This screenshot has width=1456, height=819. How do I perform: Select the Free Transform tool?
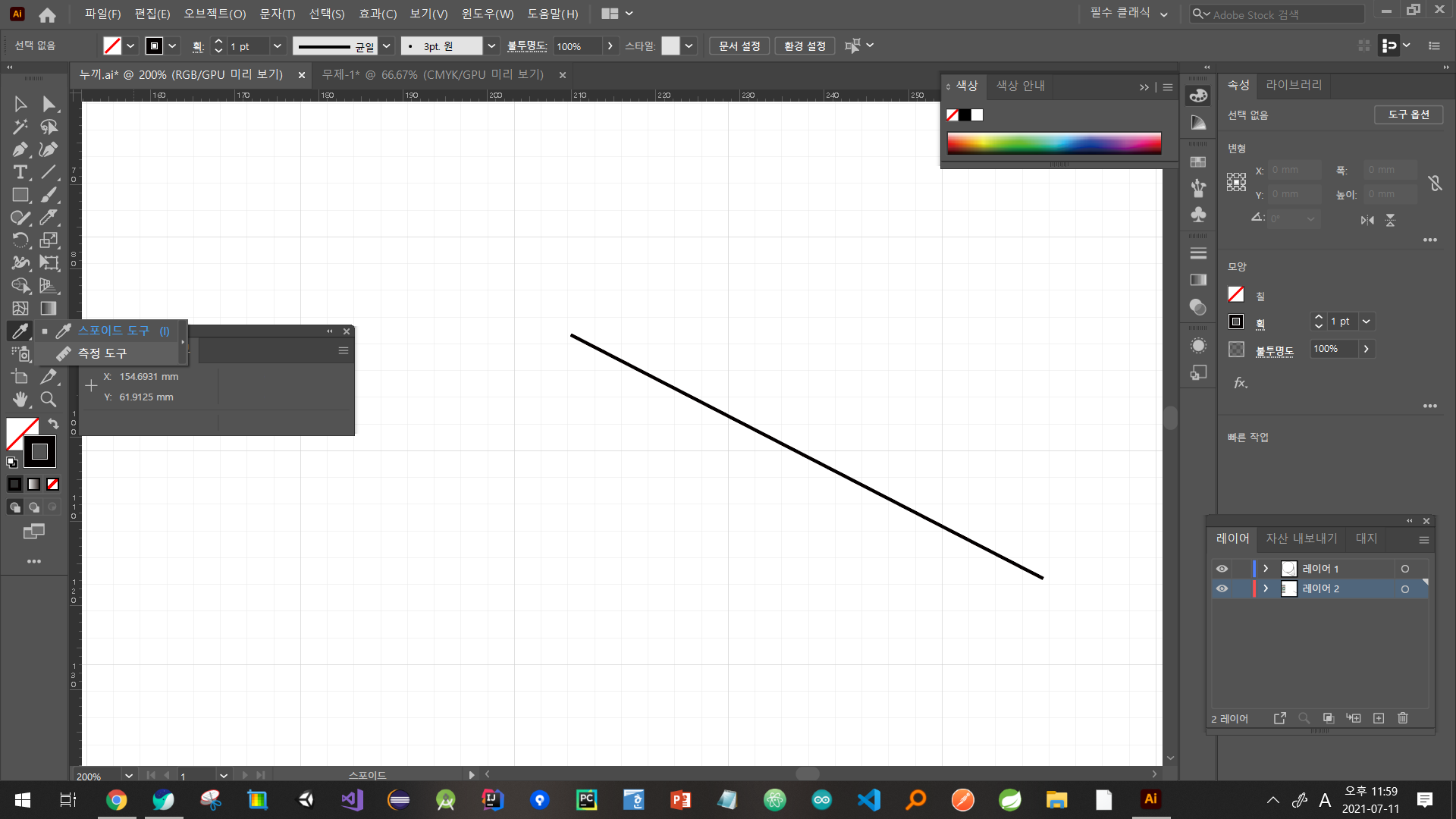coord(49,263)
